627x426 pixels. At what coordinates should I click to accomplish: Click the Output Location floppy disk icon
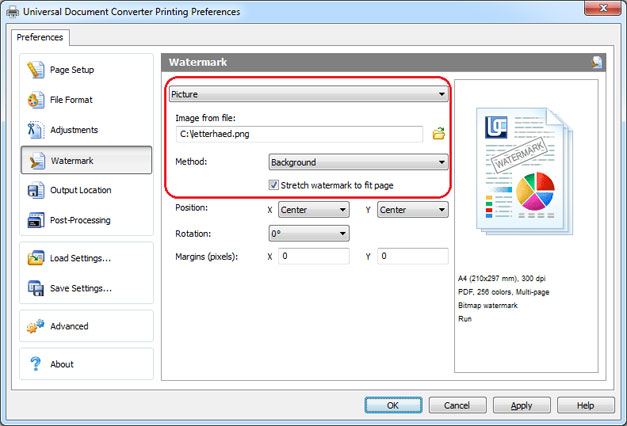[x=36, y=190]
